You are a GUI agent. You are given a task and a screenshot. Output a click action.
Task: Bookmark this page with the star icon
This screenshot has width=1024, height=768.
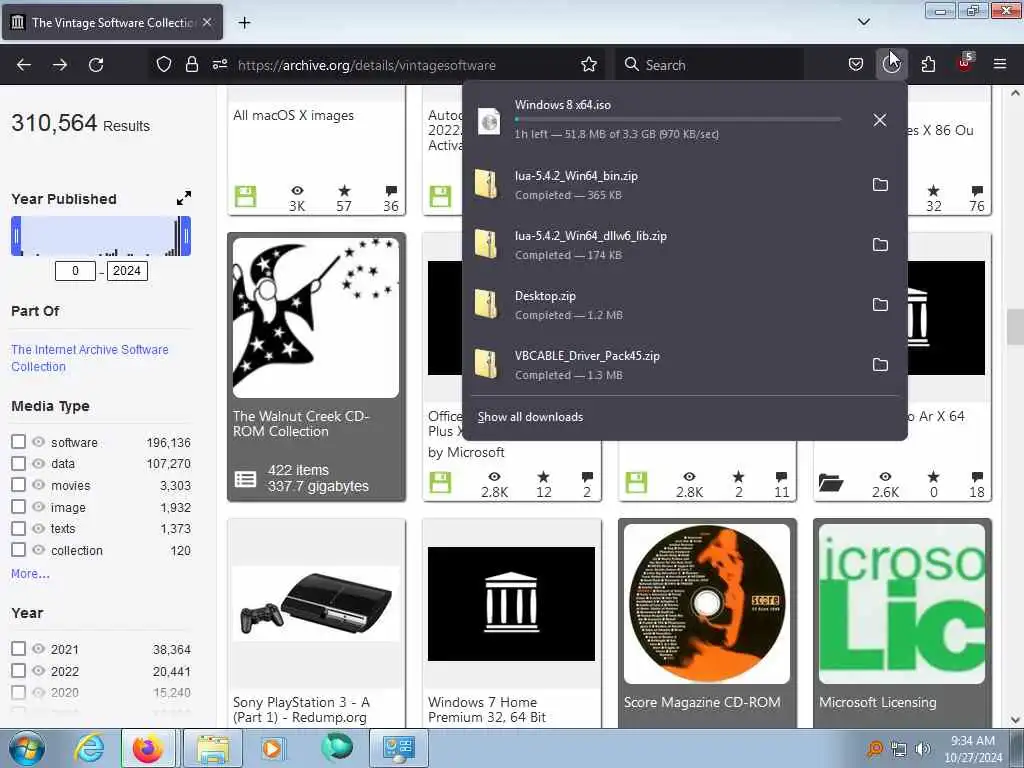pos(588,65)
